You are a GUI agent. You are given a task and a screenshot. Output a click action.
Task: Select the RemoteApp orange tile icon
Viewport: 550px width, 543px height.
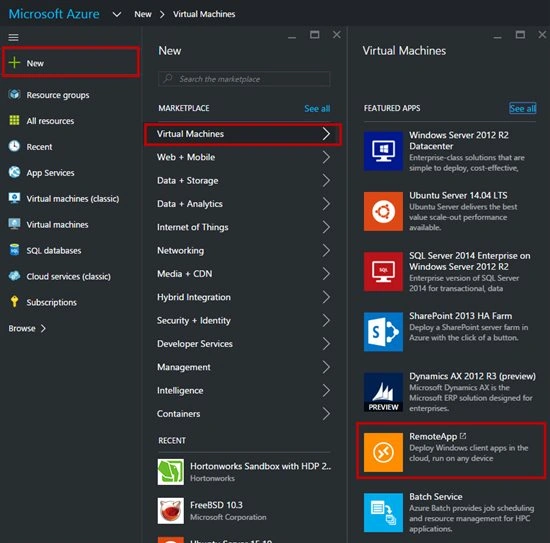383,452
